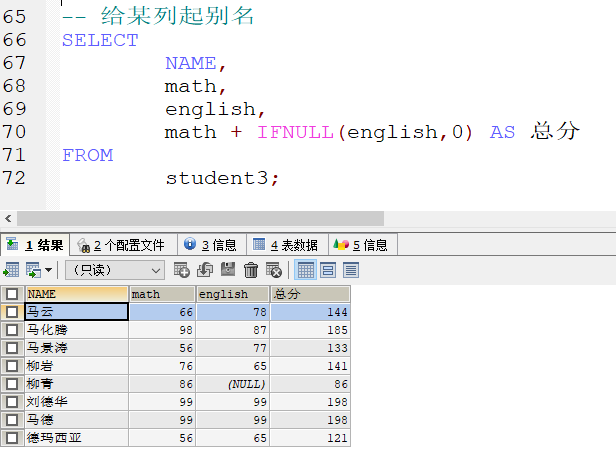Click the (NULL) english cell

click(x=233, y=384)
